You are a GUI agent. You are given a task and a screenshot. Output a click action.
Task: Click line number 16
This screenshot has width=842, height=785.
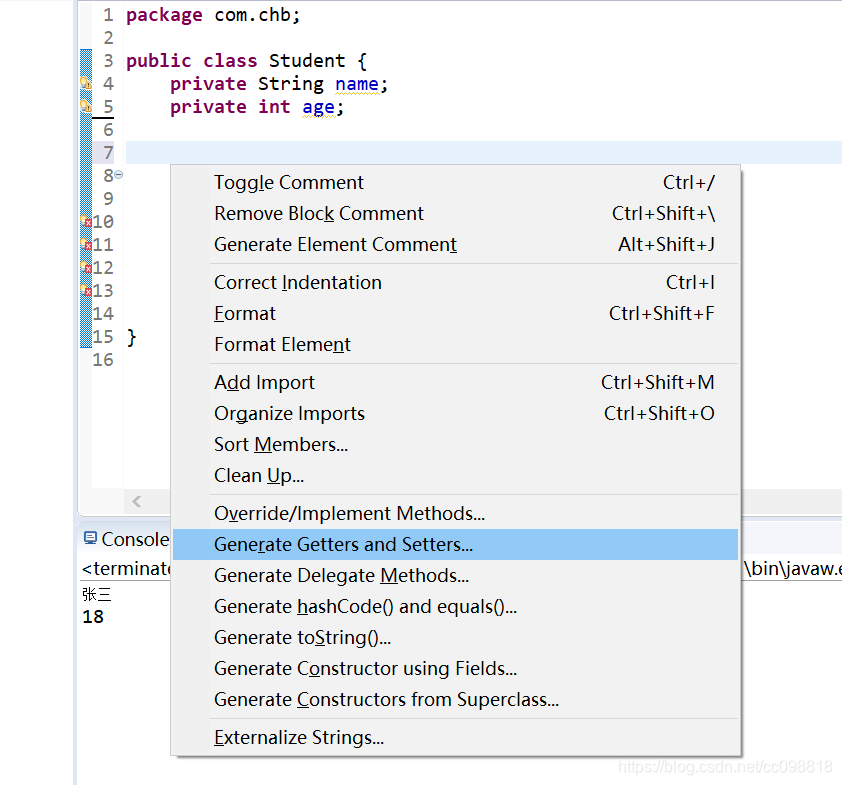tap(103, 360)
